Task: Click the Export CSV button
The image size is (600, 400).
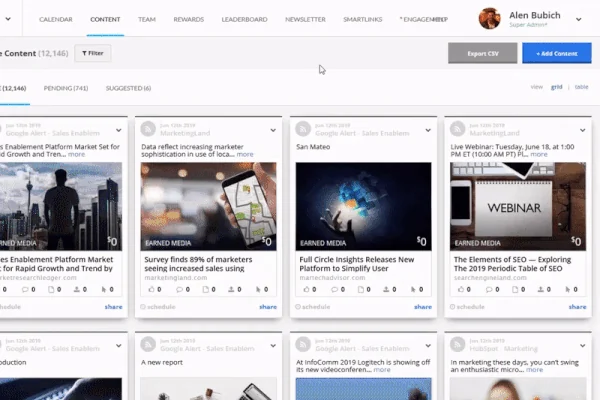Action: pos(483,54)
